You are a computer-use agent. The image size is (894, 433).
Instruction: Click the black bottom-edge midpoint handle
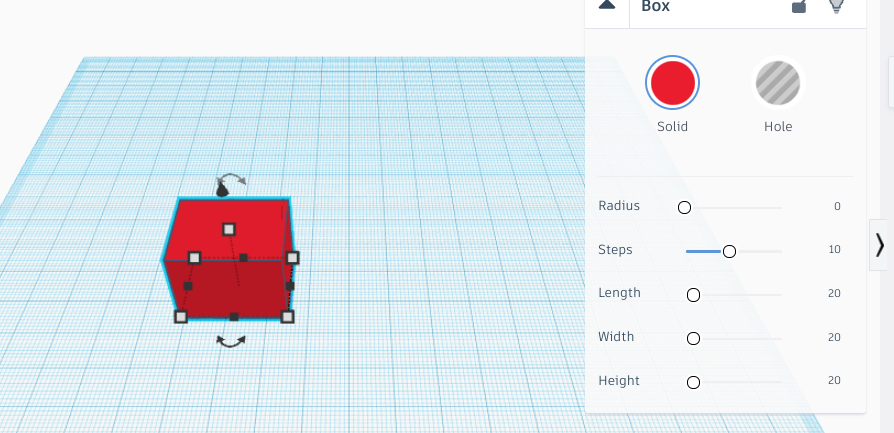(x=234, y=317)
